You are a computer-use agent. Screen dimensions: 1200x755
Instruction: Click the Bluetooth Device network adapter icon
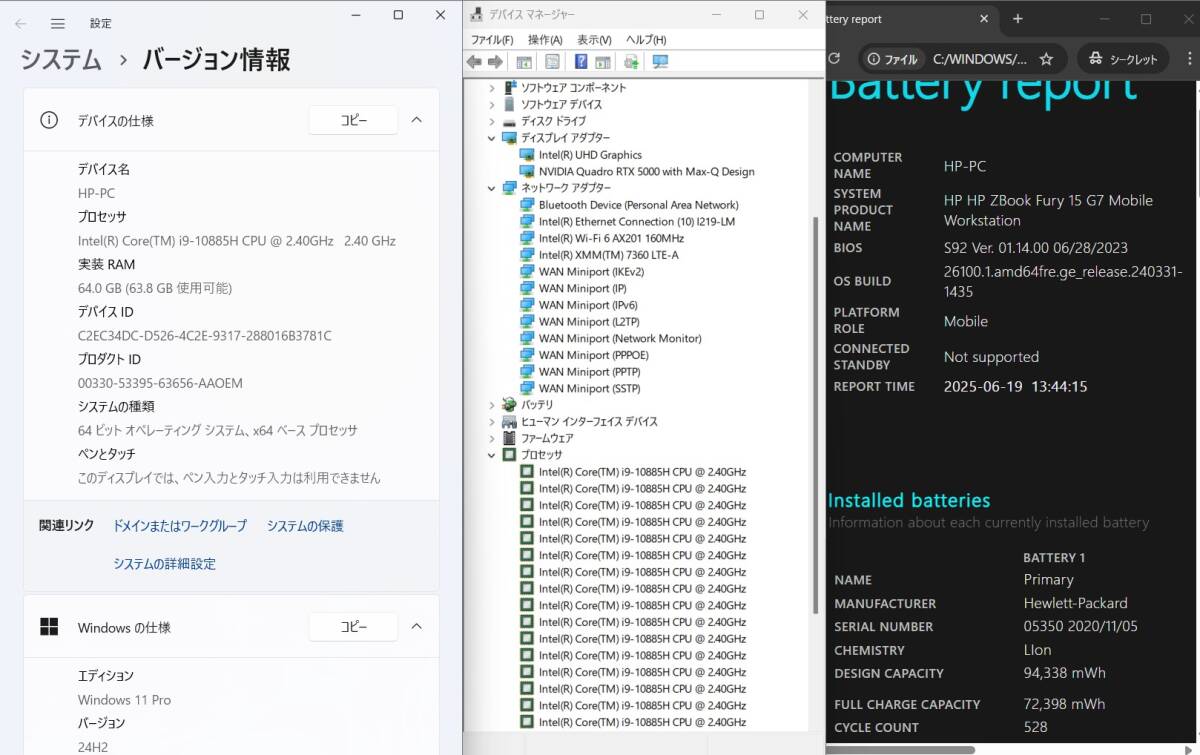(x=528, y=205)
